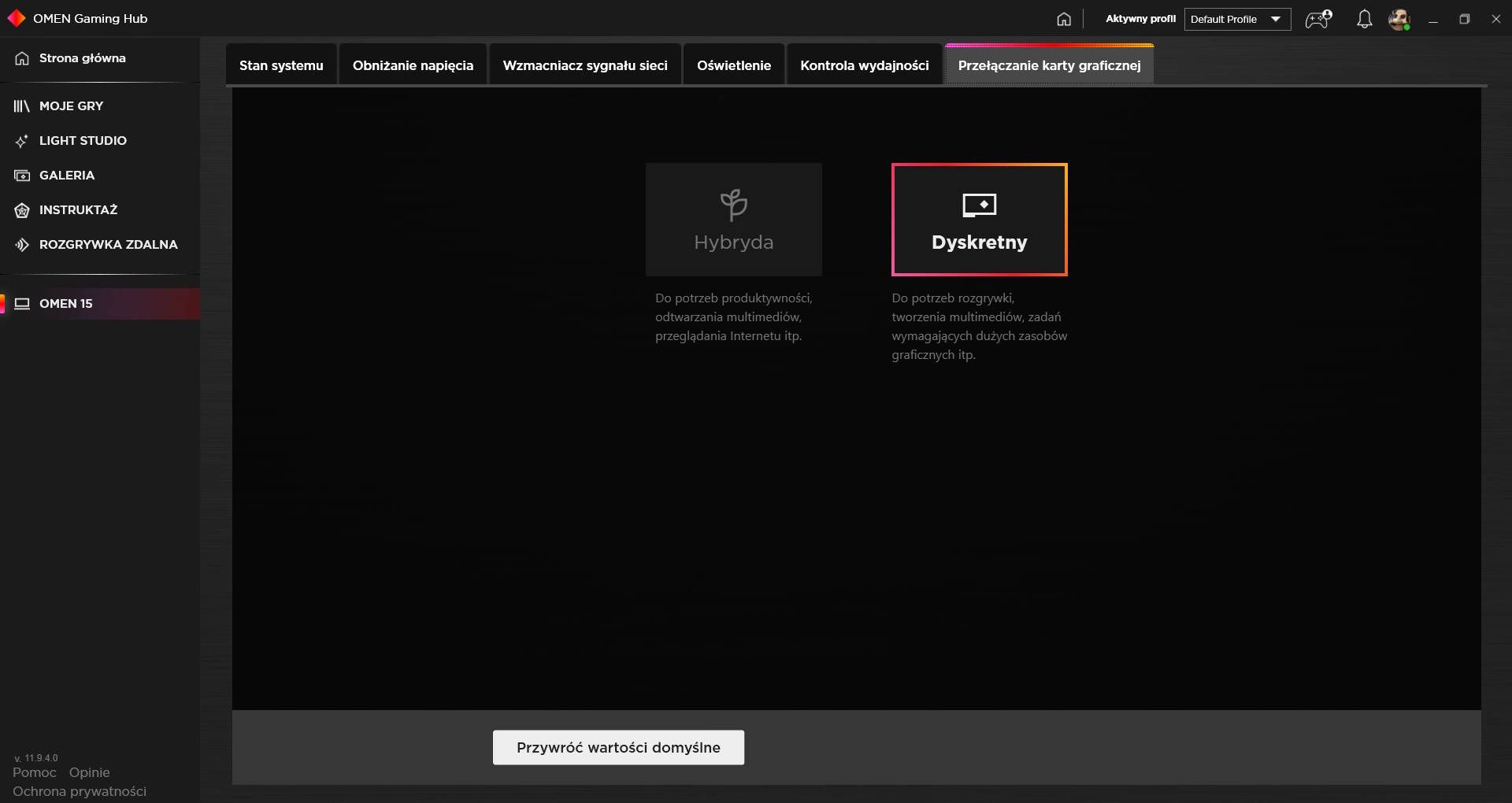Go to the Oświetlenie tab
This screenshot has height=803, width=1512.
coord(734,65)
